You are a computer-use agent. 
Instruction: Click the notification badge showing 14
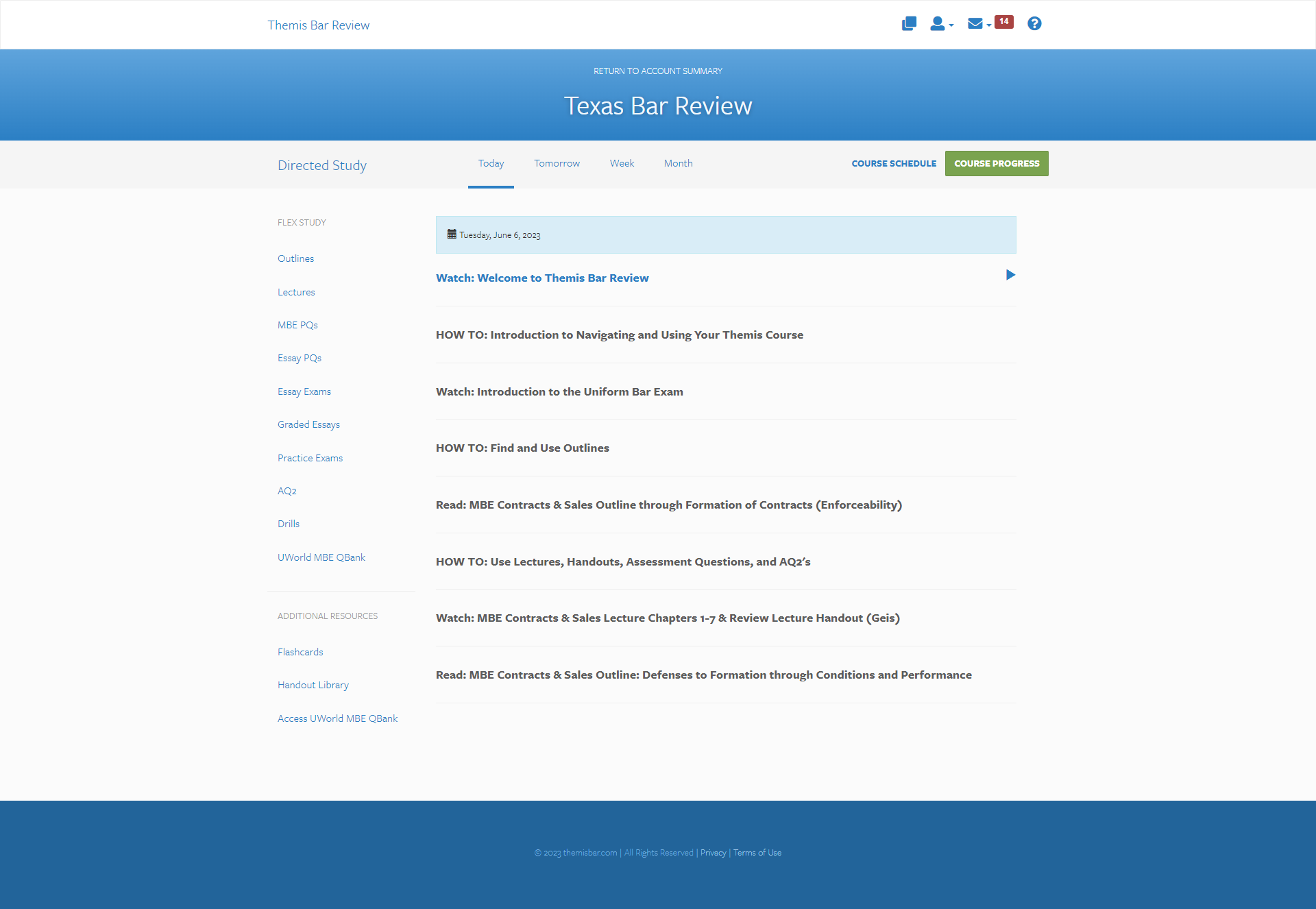click(x=1003, y=23)
